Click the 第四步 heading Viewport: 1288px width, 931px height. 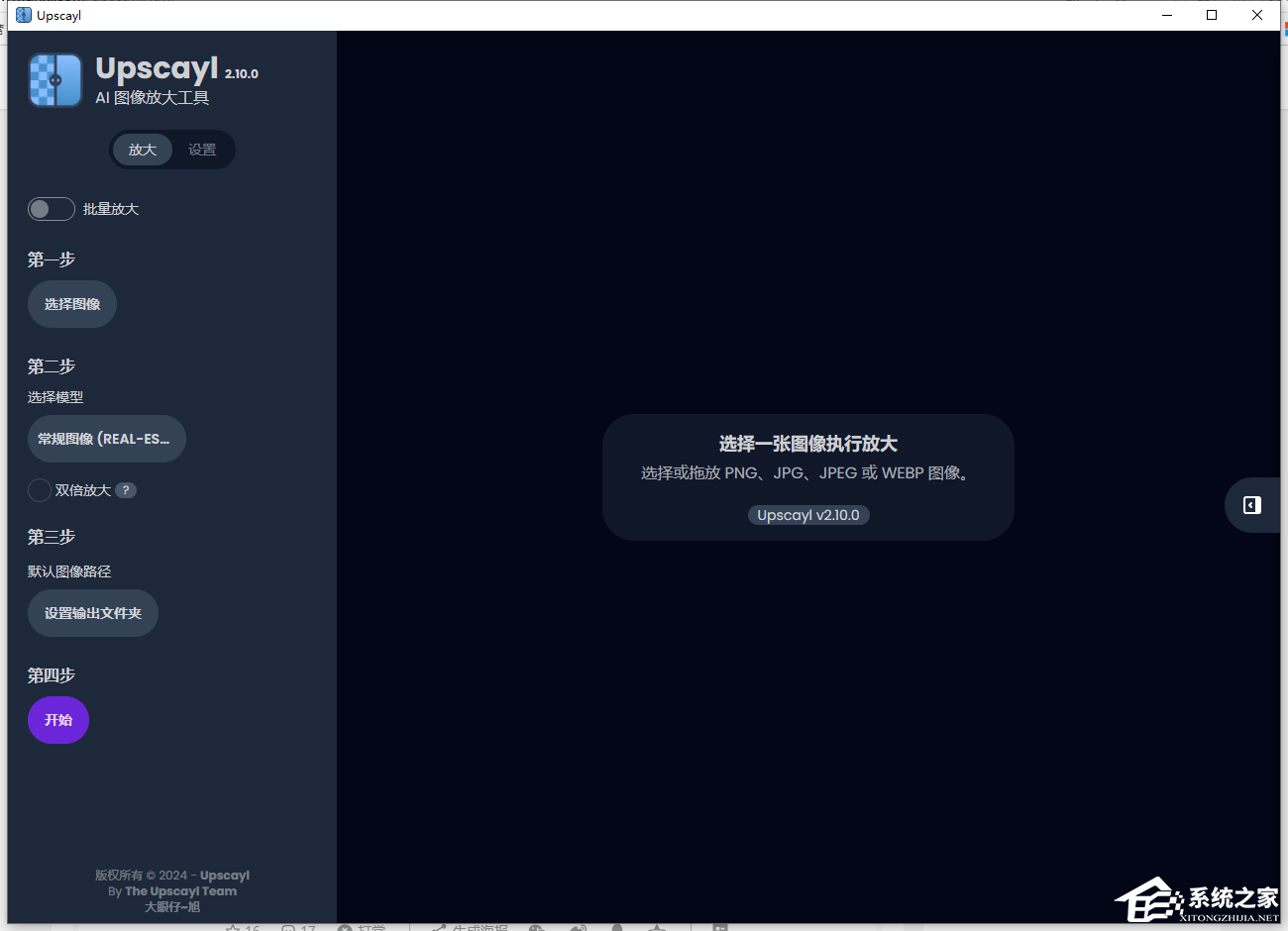52,675
